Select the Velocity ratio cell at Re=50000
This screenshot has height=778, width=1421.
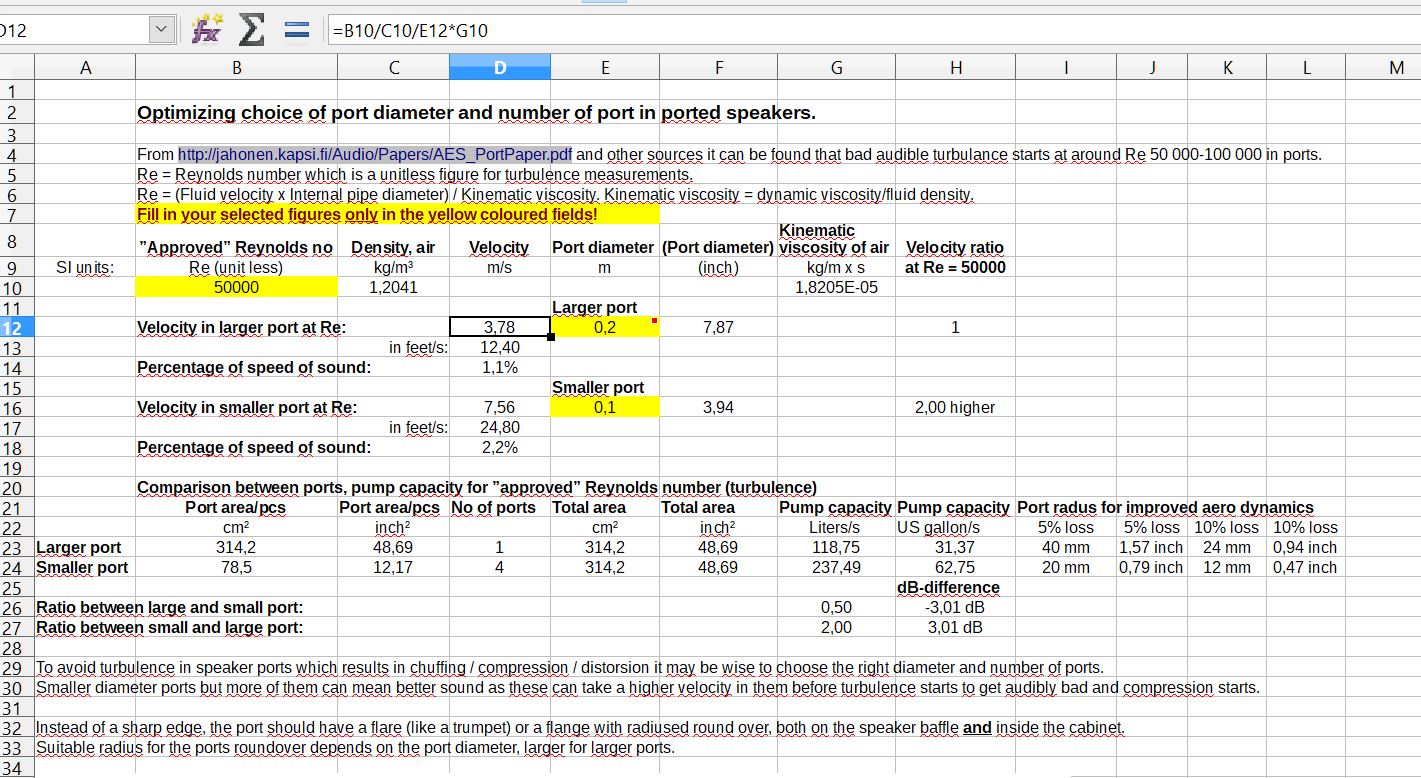point(956,327)
